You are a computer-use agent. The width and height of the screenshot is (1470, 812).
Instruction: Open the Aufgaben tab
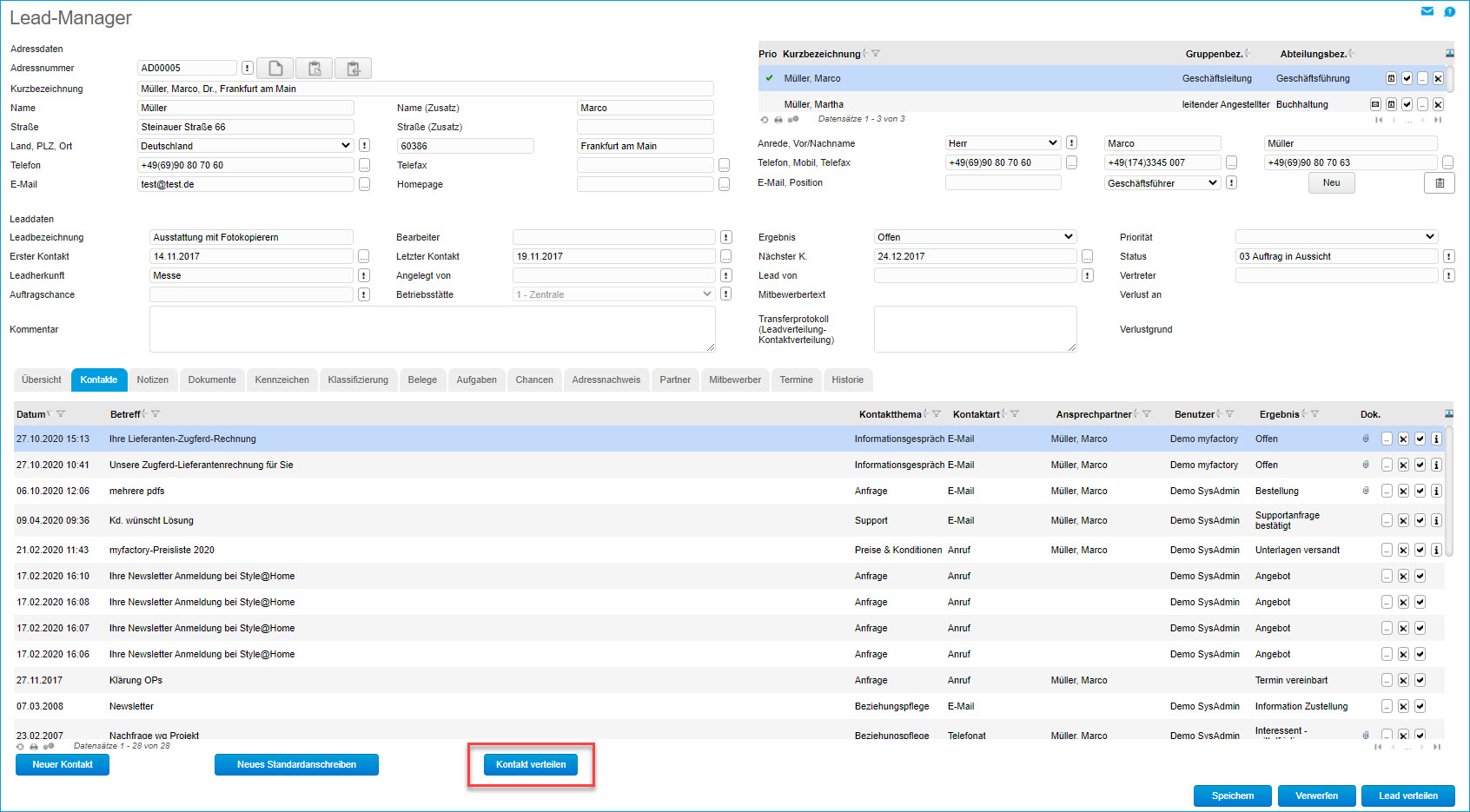tap(477, 380)
